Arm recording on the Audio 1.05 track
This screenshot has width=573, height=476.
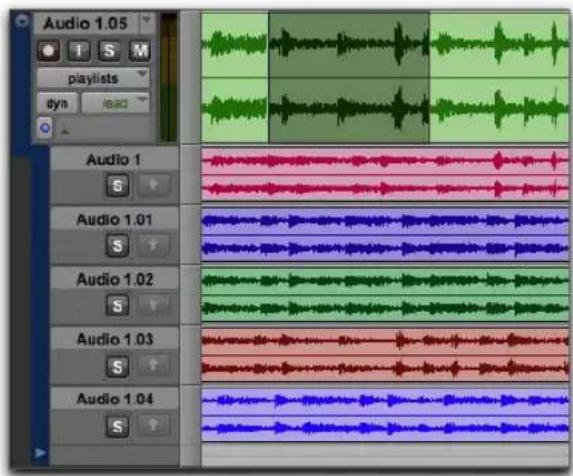click(x=48, y=50)
